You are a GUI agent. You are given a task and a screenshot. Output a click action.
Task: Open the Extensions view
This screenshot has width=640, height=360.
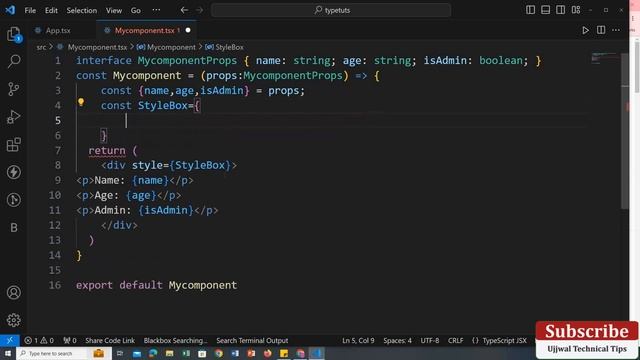pyautogui.click(x=13, y=144)
